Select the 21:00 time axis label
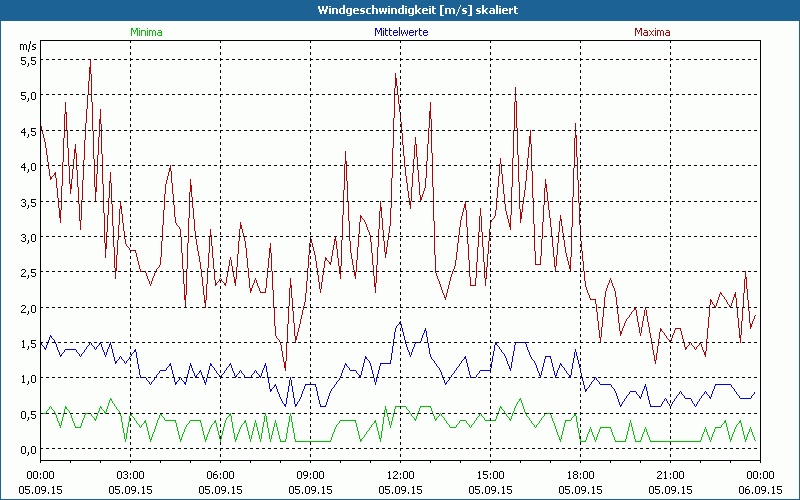The width and height of the screenshot is (800, 500). point(670,475)
